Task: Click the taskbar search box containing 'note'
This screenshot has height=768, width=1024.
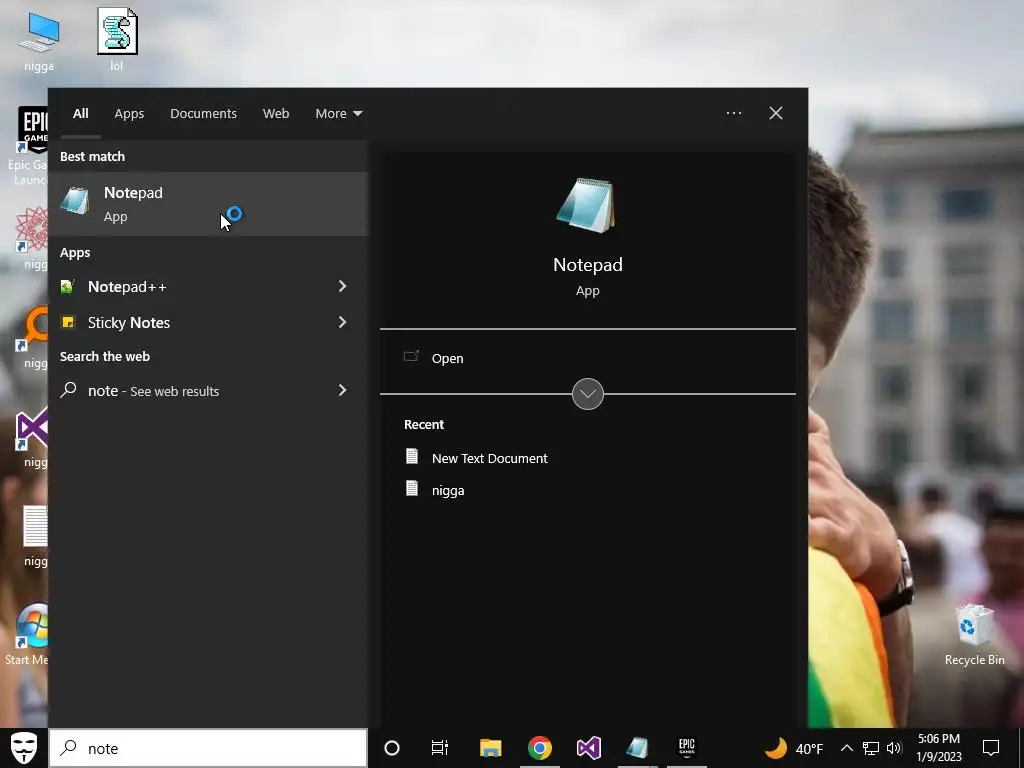Action: click(208, 748)
